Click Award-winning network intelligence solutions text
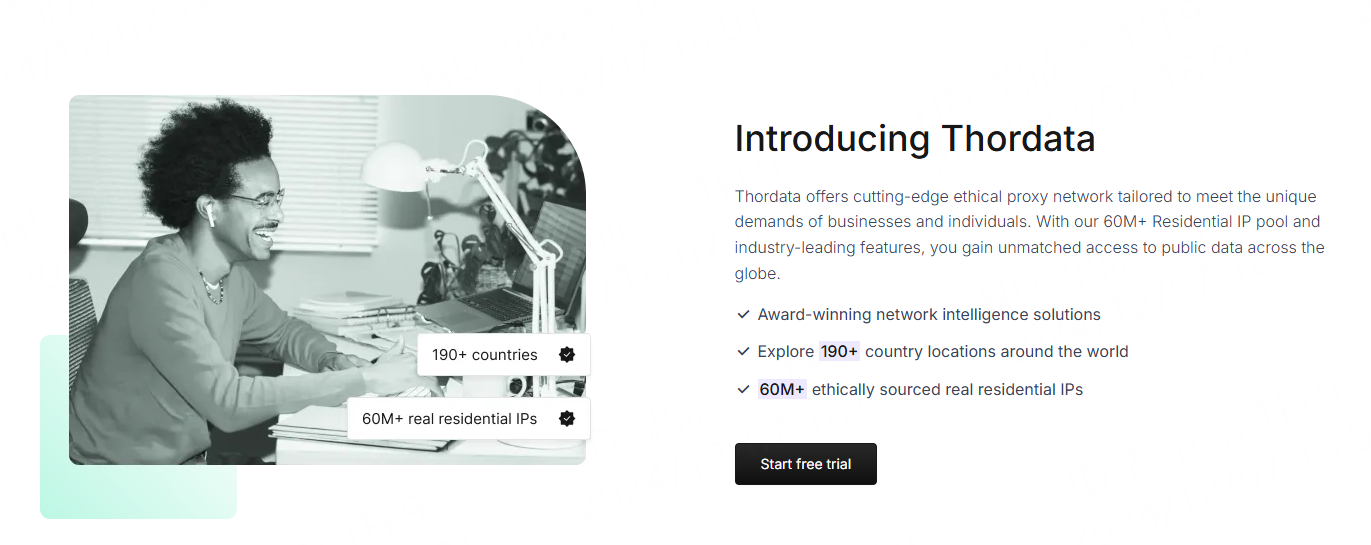The width and height of the screenshot is (1371, 545). [929, 315]
